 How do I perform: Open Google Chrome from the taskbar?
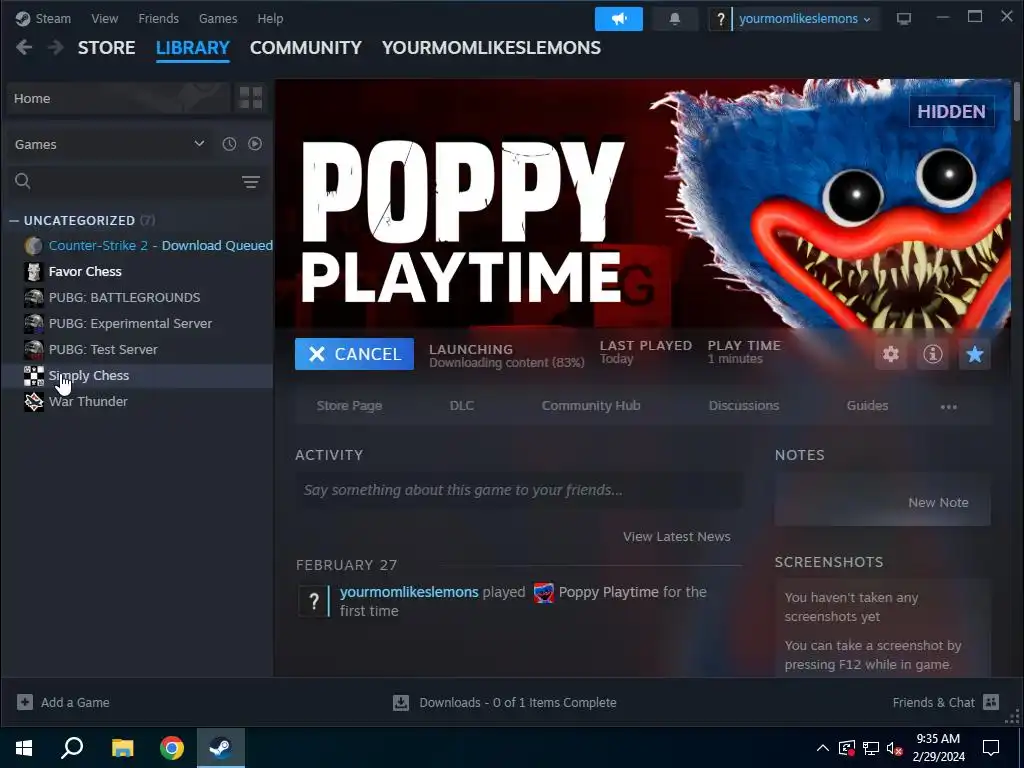pyautogui.click(x=172, y=748)
